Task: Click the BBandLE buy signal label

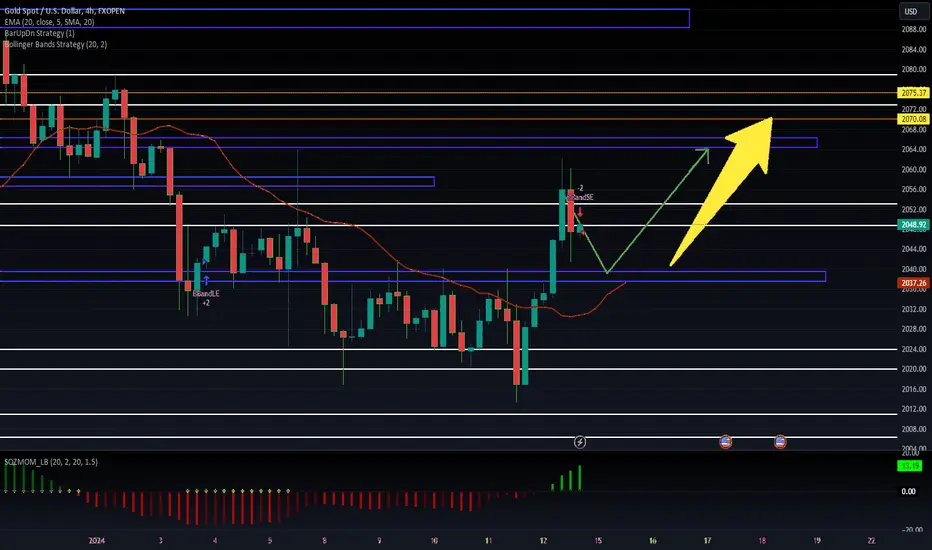Action: 206,294
